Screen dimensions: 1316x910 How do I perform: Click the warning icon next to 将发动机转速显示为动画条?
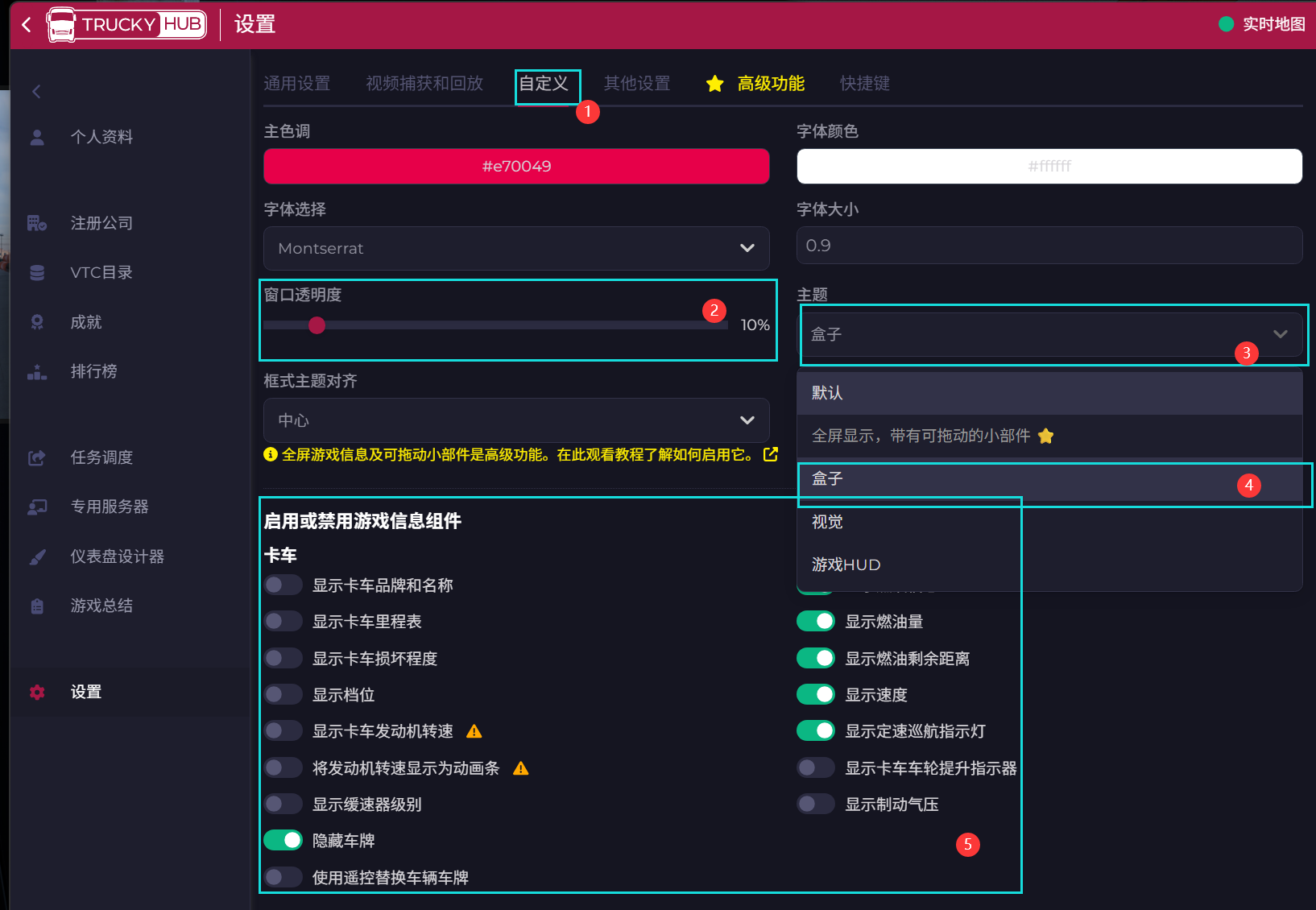pos(521,768)
